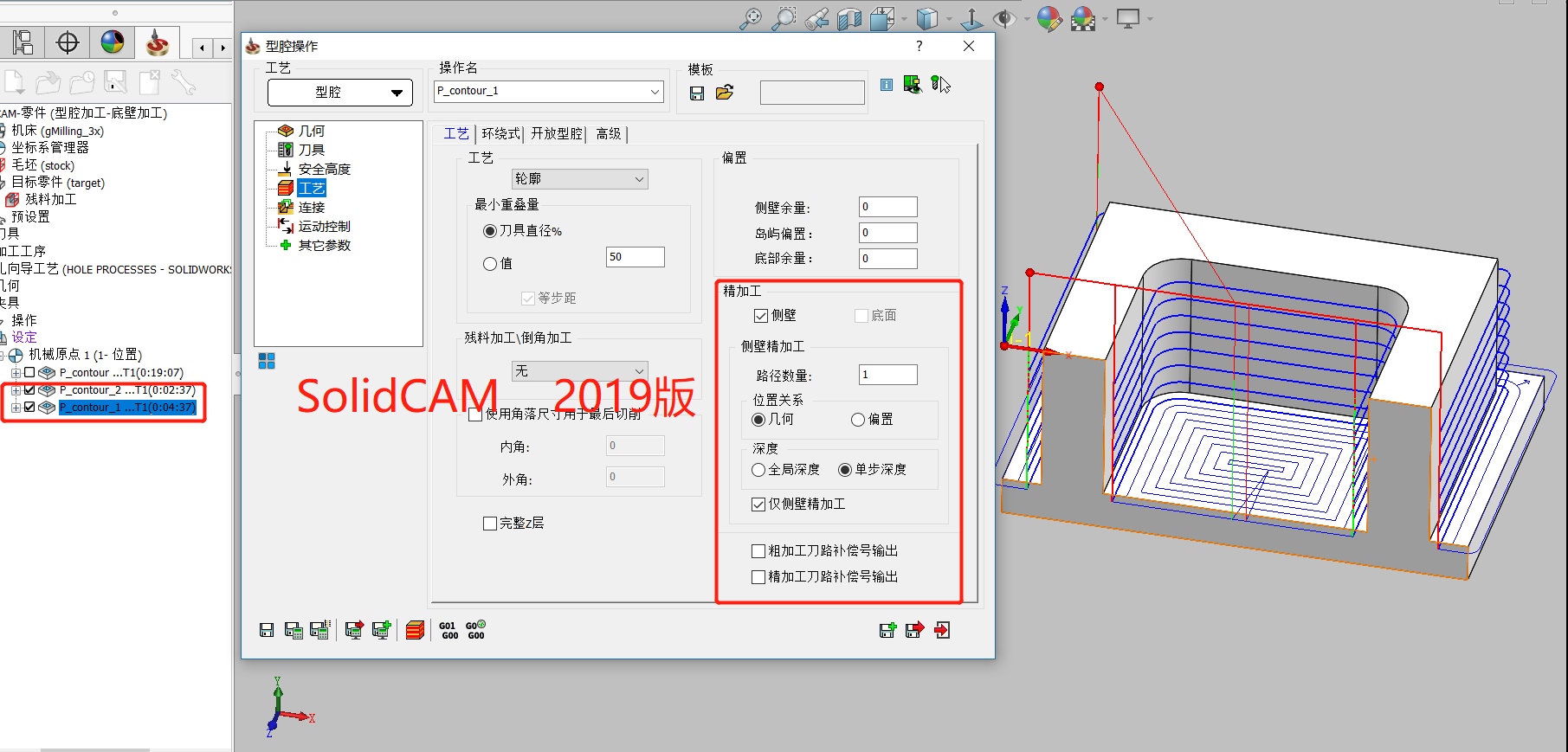Click the Simulate operation icon with red arrow
The height and width of the screenshot is (752, 1568).
tap(354, 630)
